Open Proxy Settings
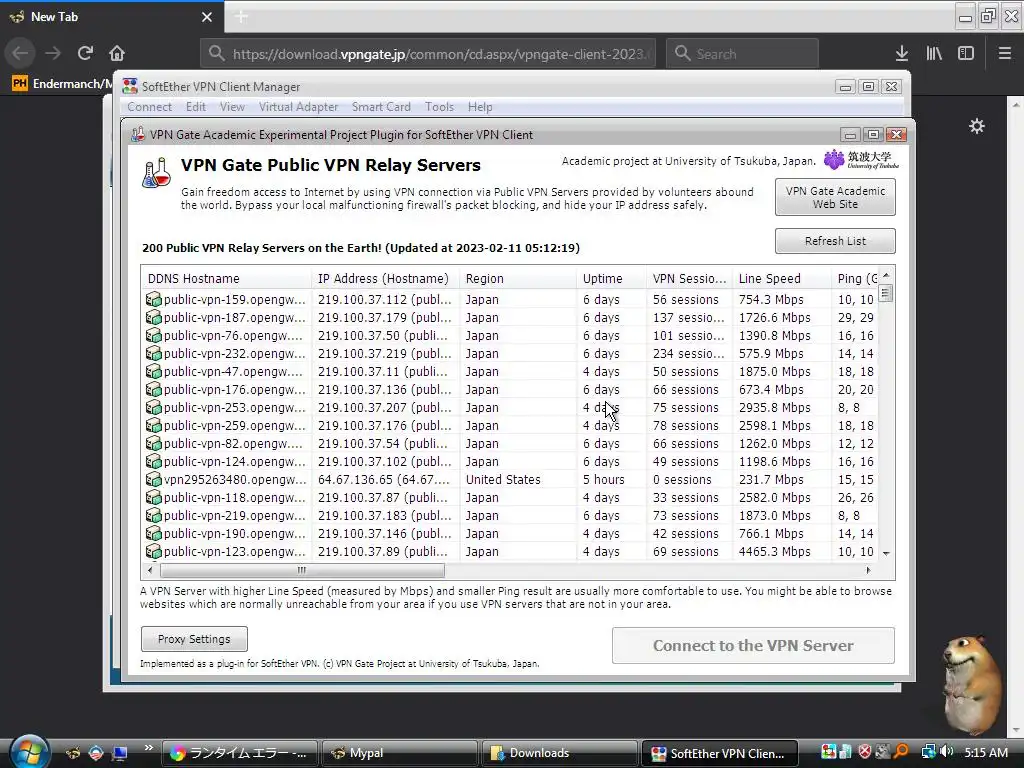This screenshot has width=1024, height=768. pos(194,639)
